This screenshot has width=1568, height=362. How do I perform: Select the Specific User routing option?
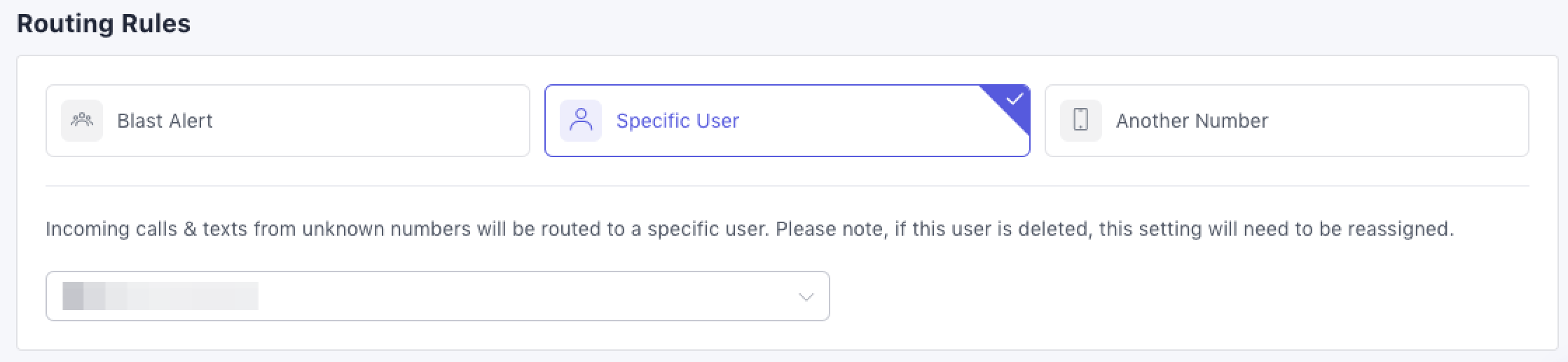tap(786, 121)
